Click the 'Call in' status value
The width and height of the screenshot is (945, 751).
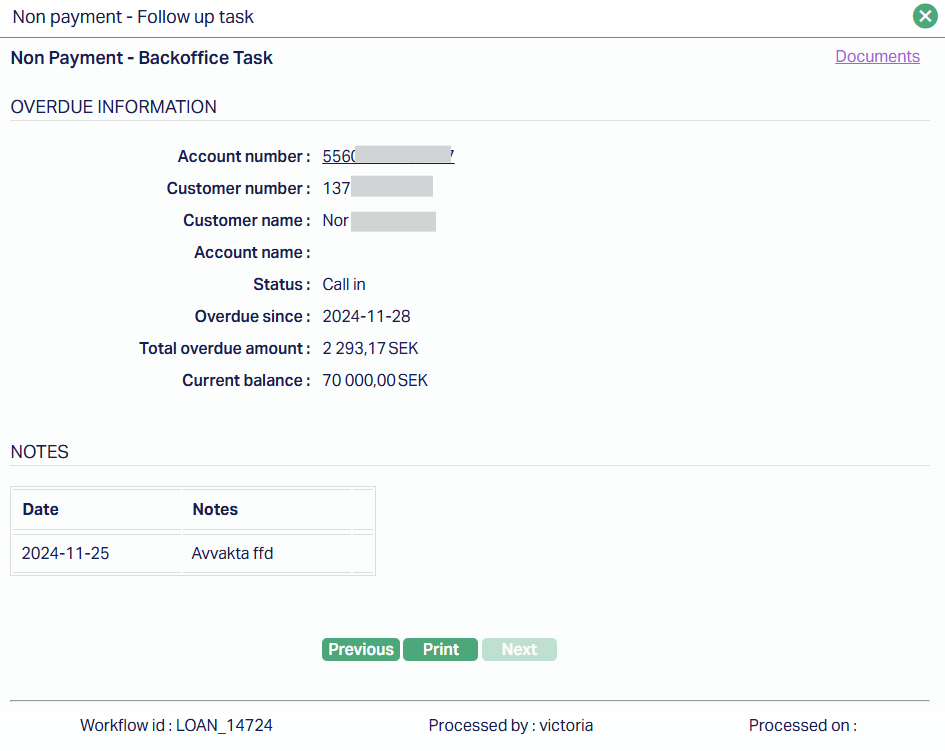344,284
